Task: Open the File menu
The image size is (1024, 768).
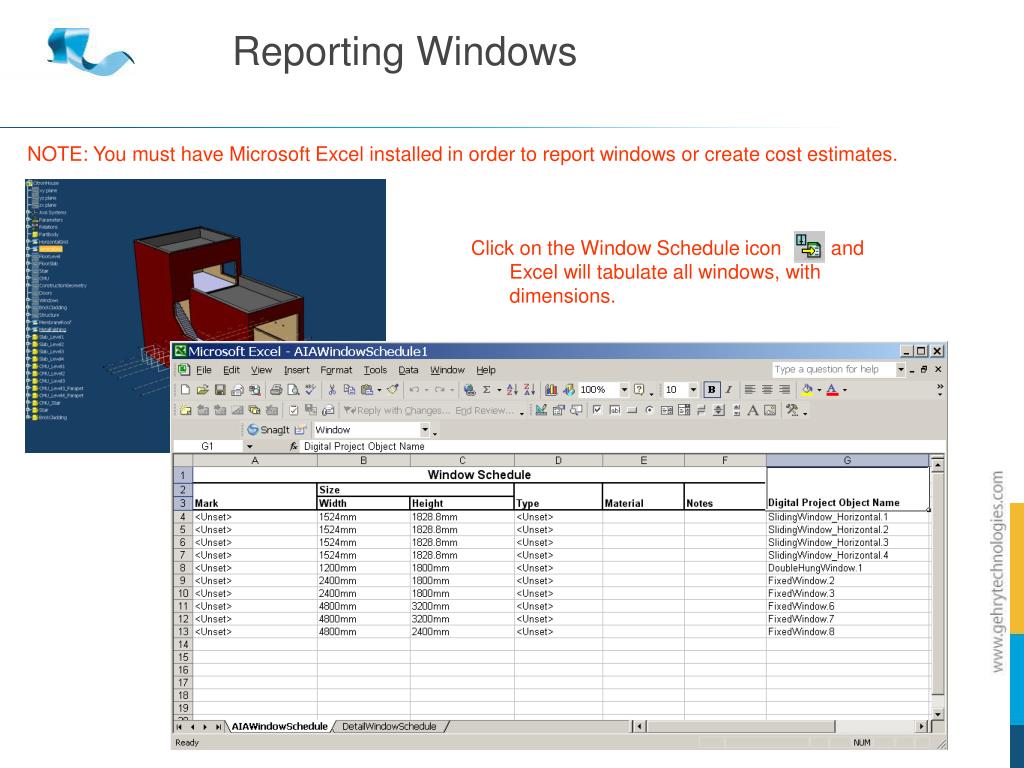Action: coord(204,370)
